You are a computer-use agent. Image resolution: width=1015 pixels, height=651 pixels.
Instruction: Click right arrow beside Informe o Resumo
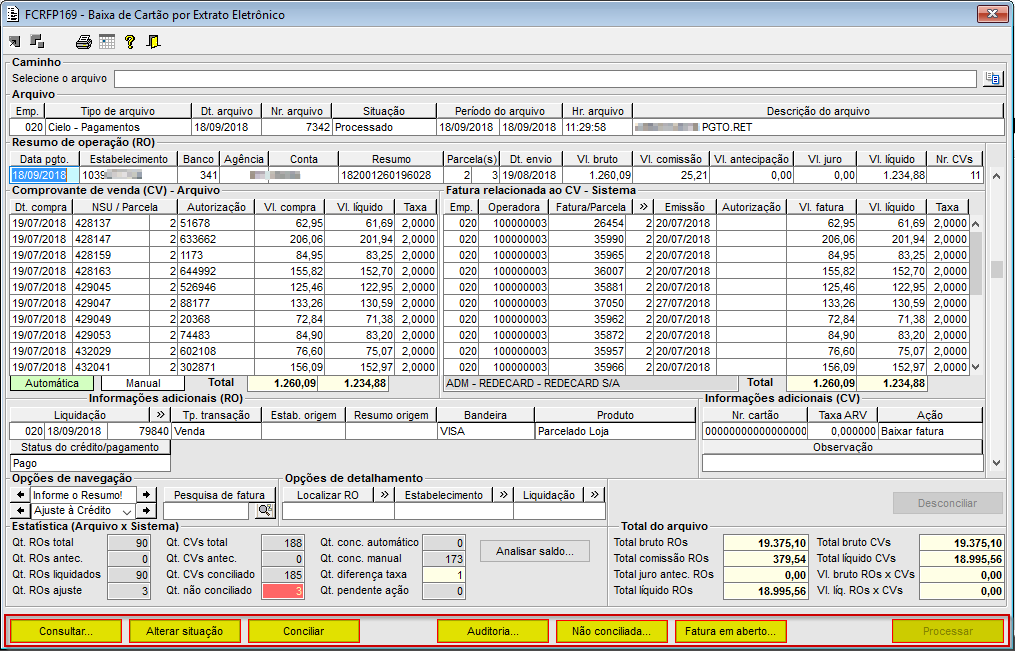pos(146,495)
